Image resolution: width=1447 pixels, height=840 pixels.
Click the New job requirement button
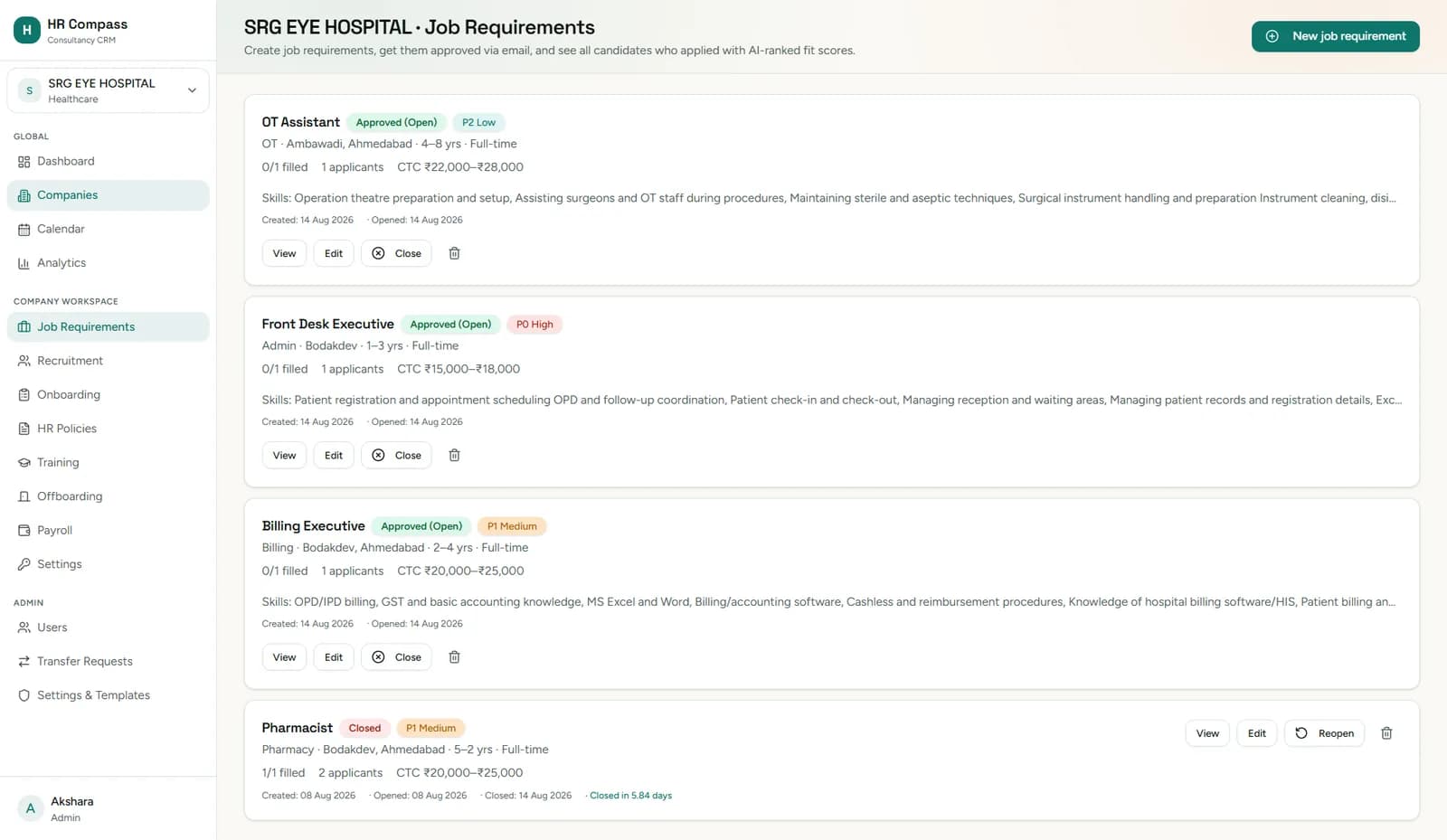[1335, 36]
